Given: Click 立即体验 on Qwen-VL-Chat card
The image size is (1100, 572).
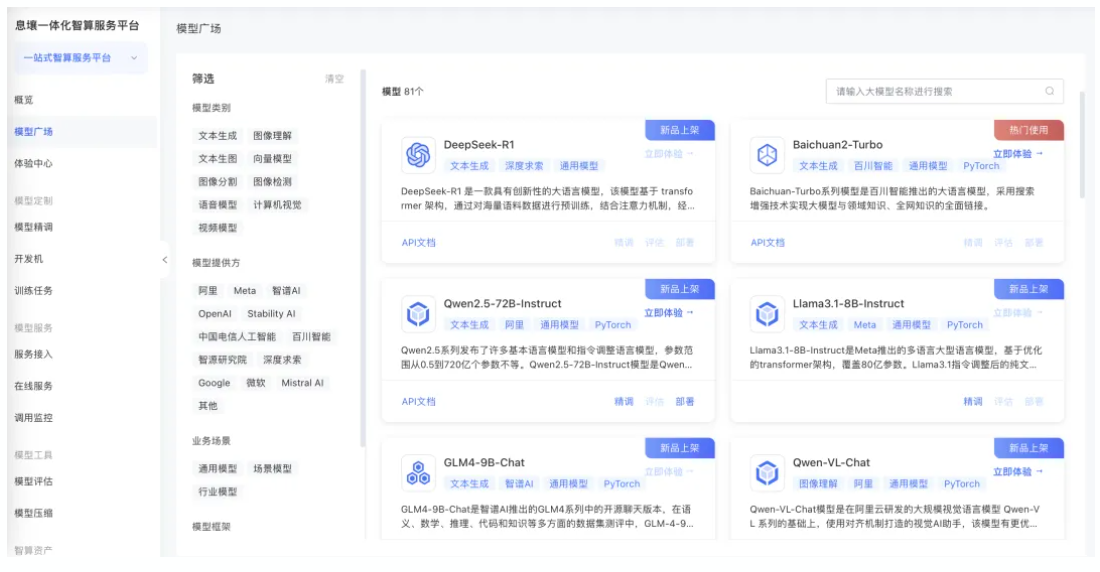Looking at the screenshot, I should pyautogui.click(x=1018, y=472).
